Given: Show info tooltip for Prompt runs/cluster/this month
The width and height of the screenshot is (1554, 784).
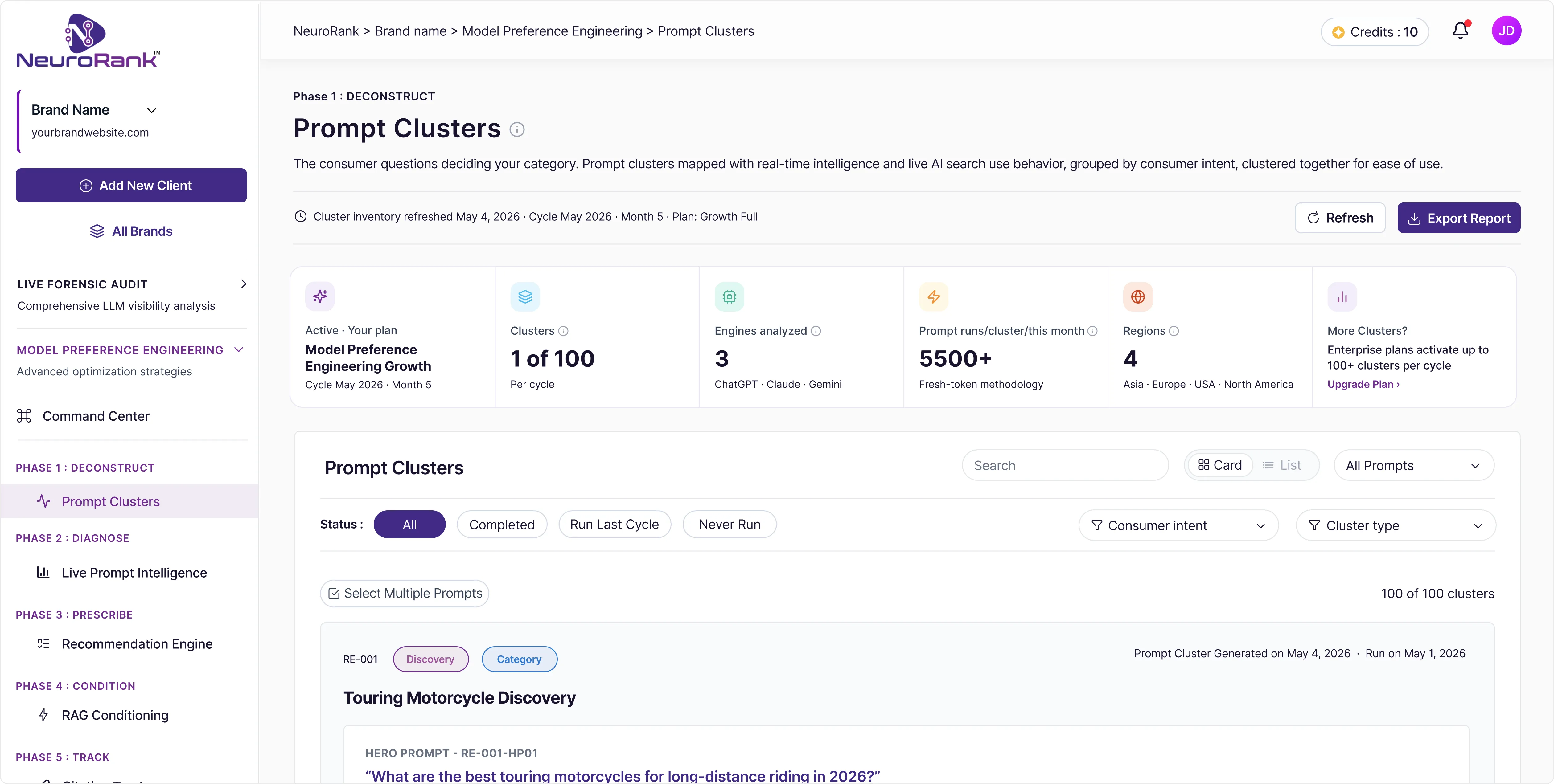Looking at the screenshot, I should tap(1092, 331).
